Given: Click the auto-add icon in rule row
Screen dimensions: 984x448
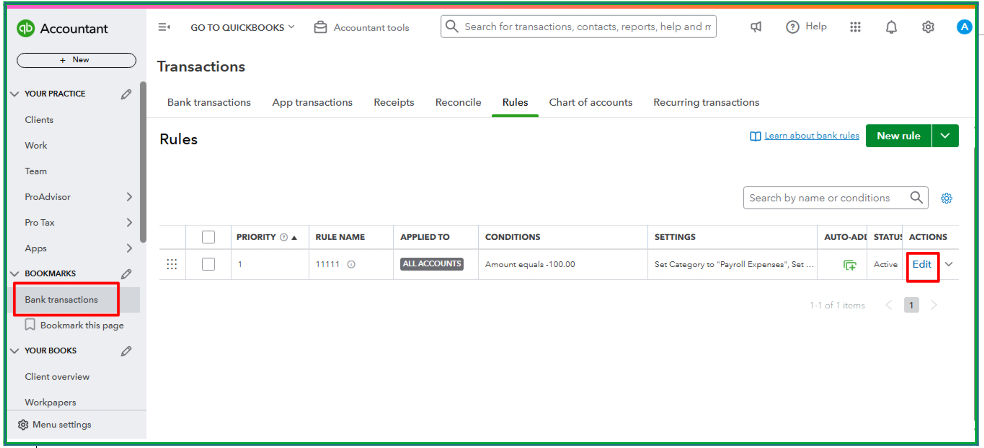Looking at the screenshot, I should pos(850,265).
